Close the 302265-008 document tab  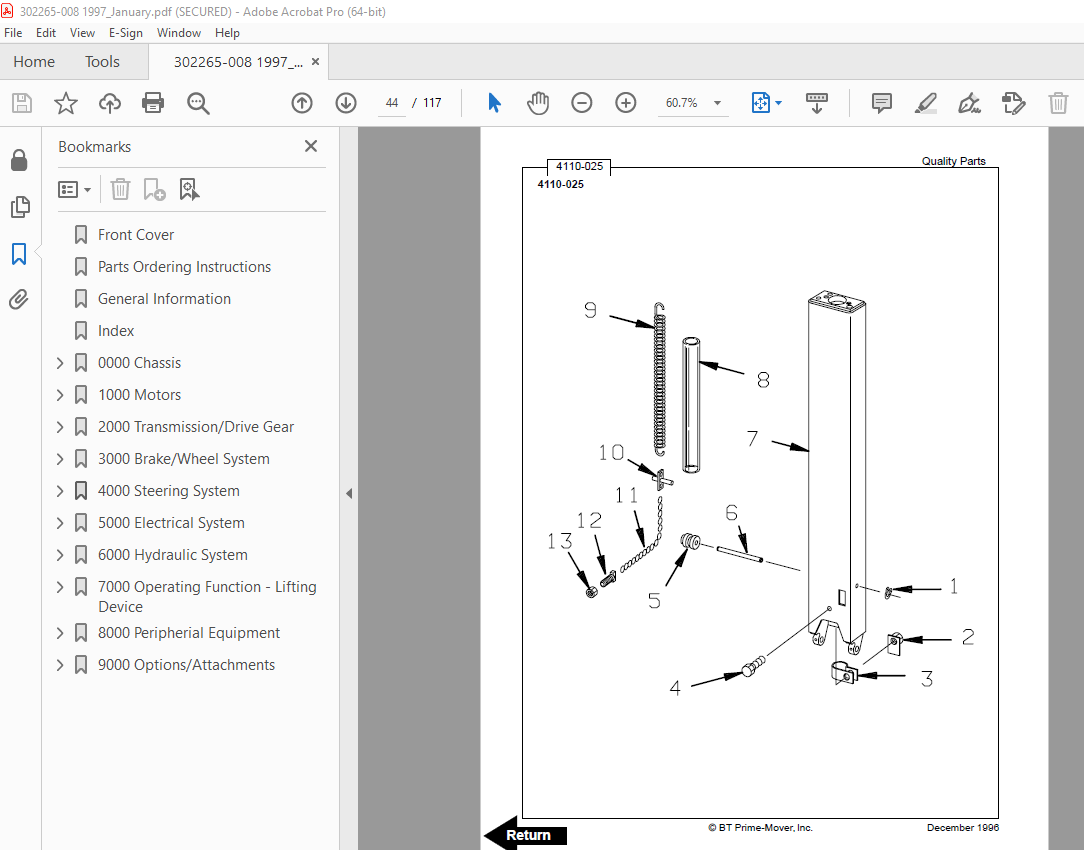tap(315, 62)
